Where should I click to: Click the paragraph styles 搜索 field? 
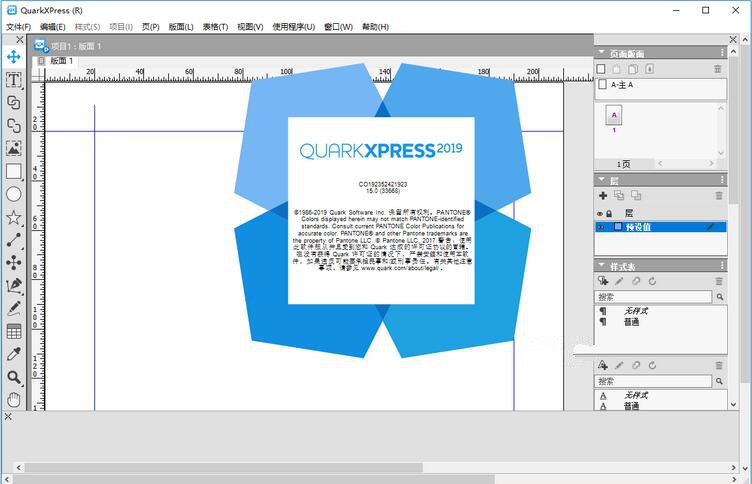653,297
